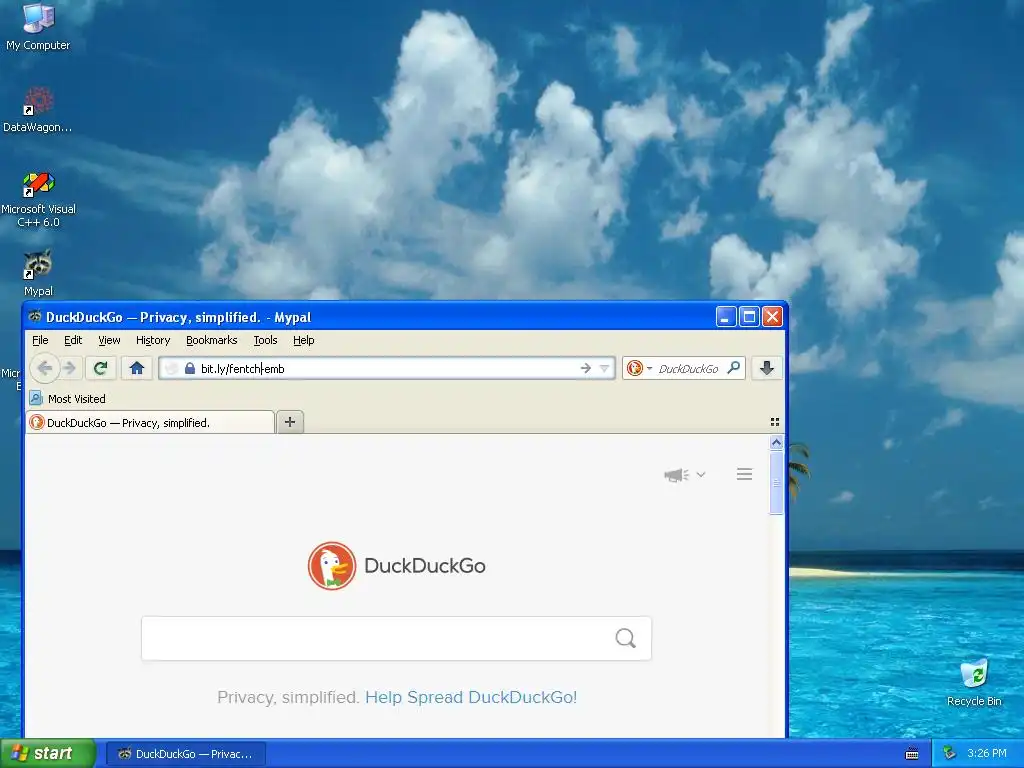Image resolution: width=1024 pixels, height=768 pixels.
Task: Click the vertical scrollbar thumb
Action: point(776,483)
